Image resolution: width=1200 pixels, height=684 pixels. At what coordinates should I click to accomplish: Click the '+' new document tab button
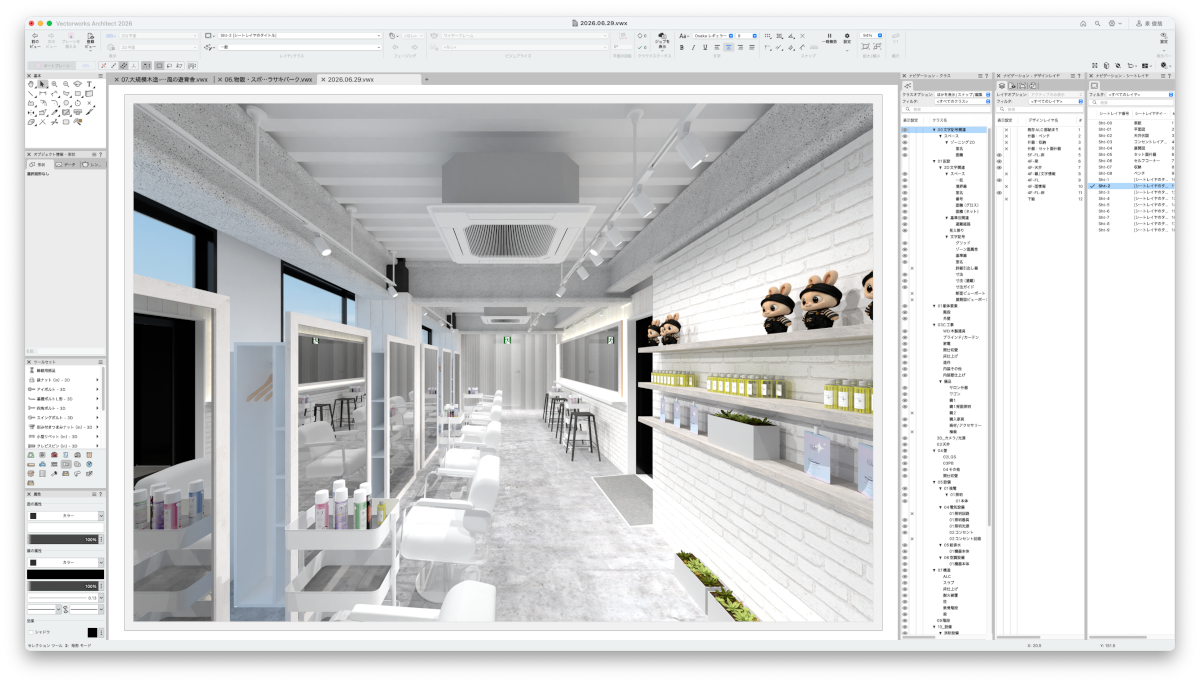point(426,79)
